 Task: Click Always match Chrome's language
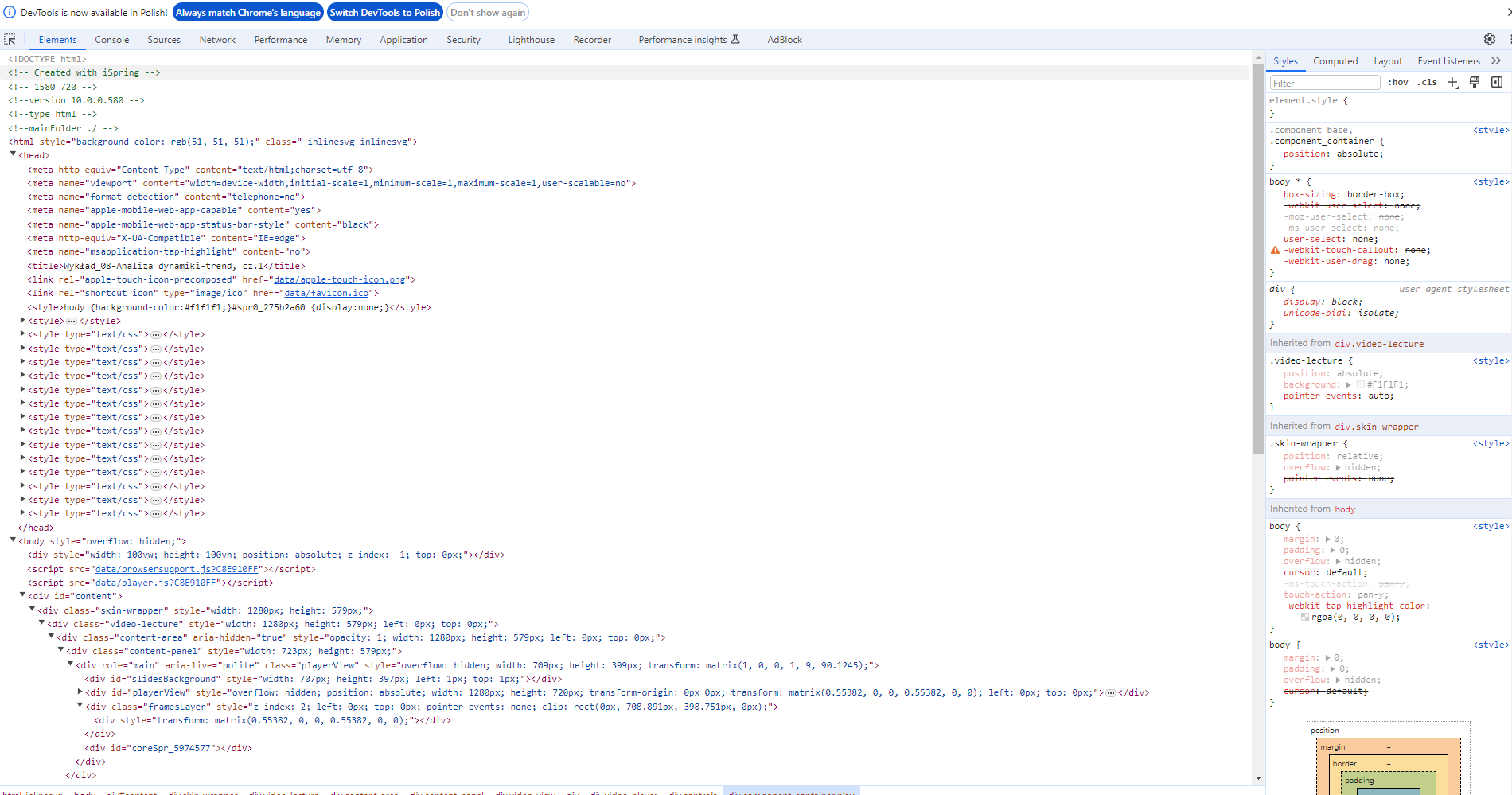click(248, 13)
